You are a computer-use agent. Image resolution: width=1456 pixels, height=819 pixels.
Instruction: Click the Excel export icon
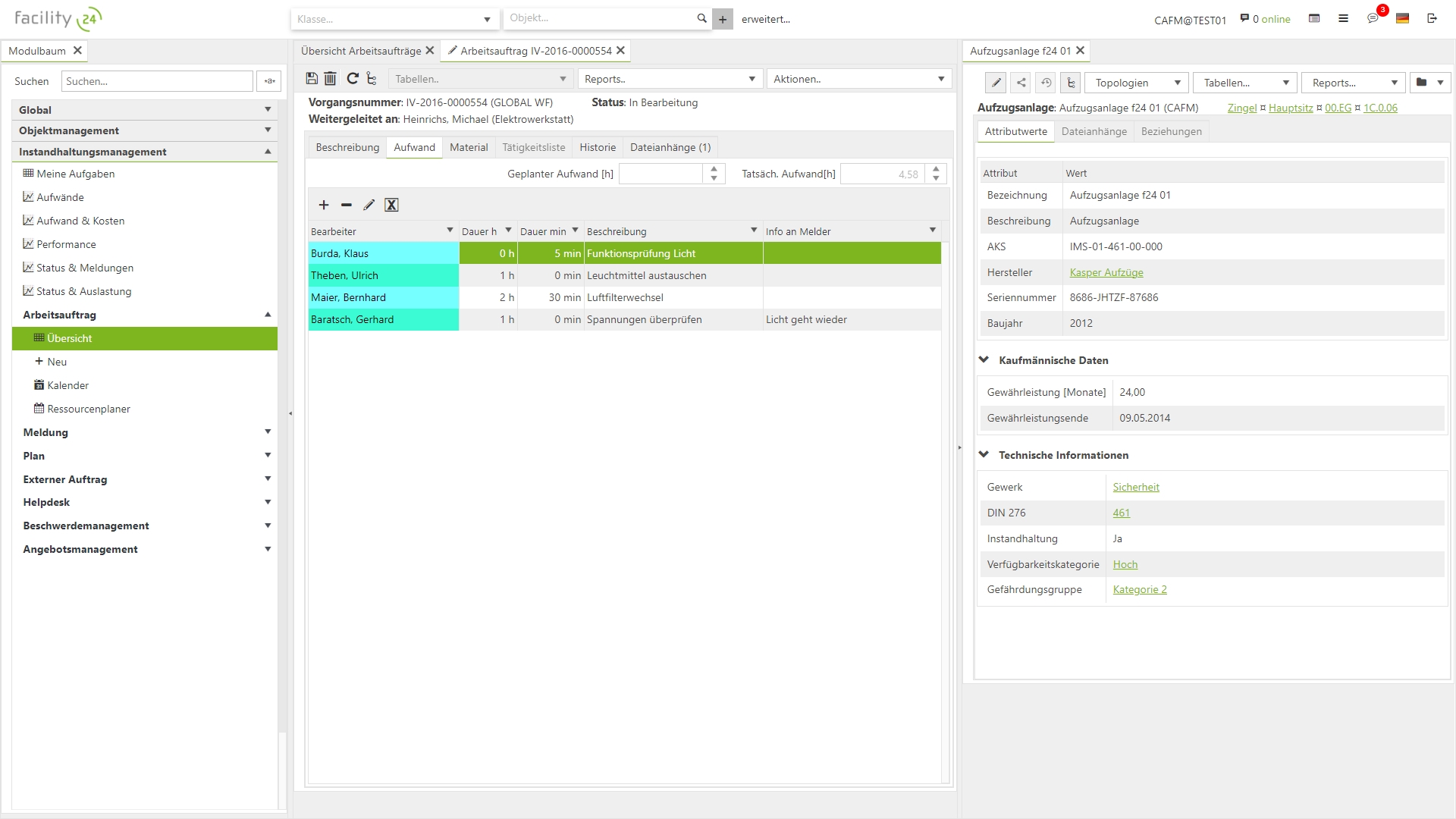(x=391, y=205)
